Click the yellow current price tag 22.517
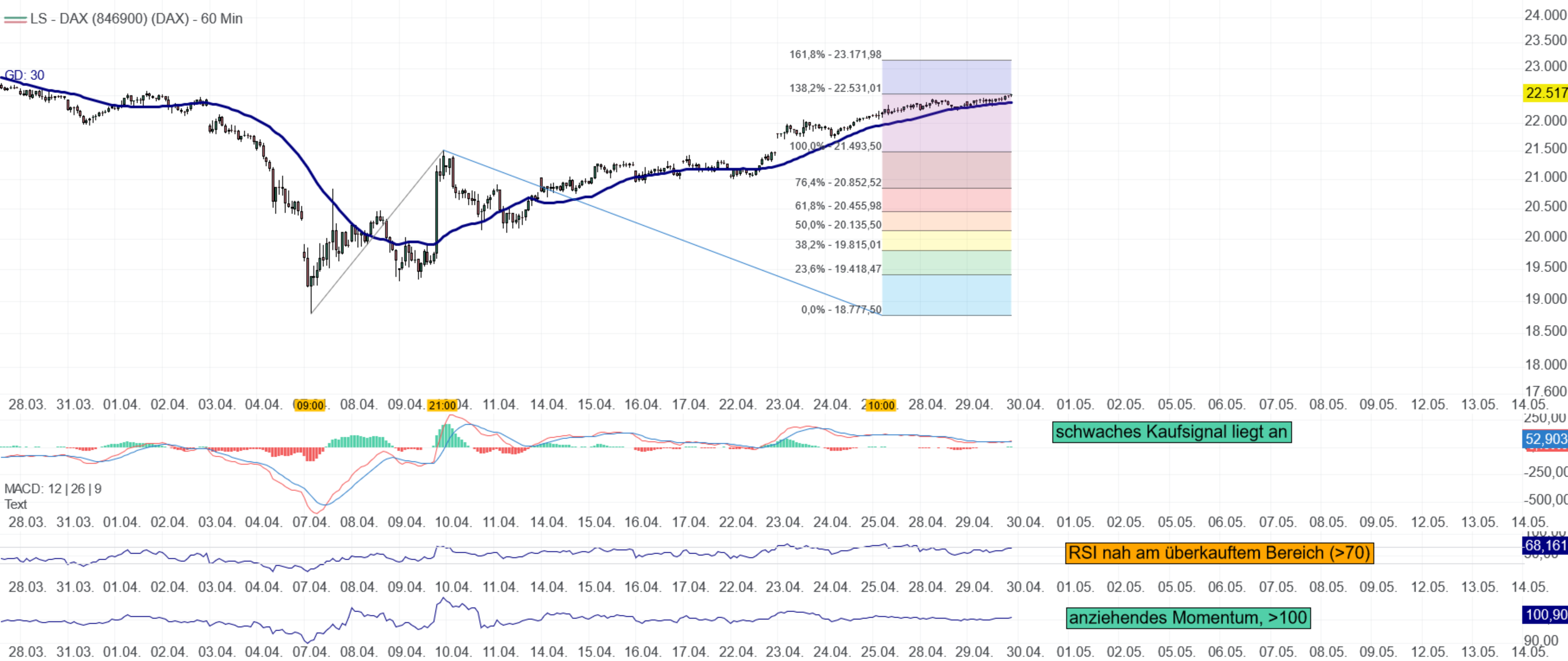Viewport: 1568px width, 661px height. point(1546,93)
